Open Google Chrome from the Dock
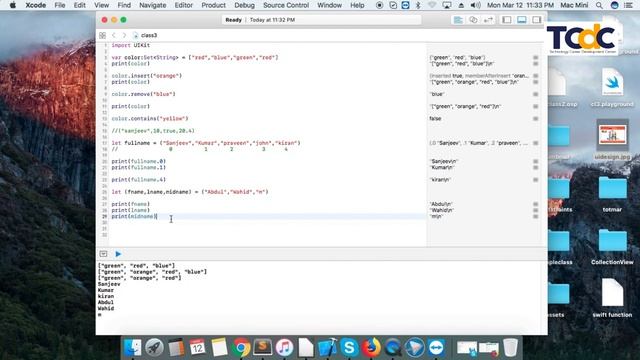Screen dimensions: 640x360 241,348
